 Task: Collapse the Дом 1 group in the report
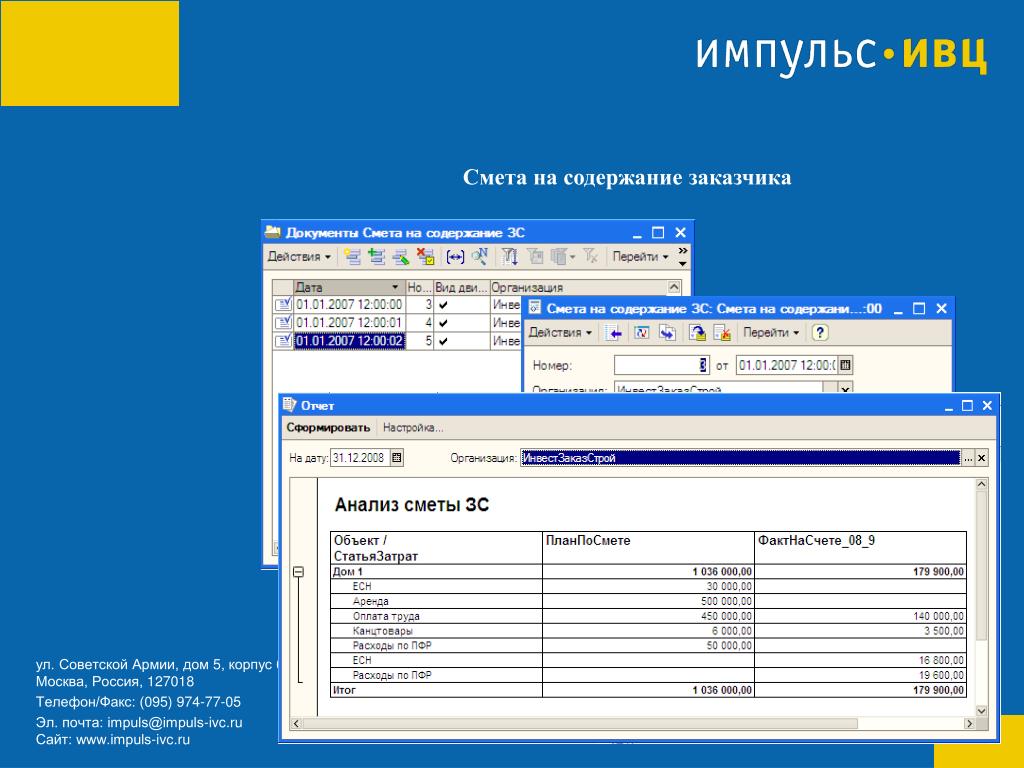(x=298, y=572)
